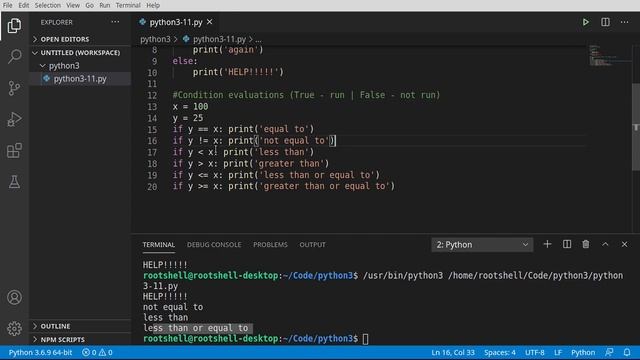The height and width of the screenshot is (360, 640).
Task: Switch to the Output tab
Action: 312,244
